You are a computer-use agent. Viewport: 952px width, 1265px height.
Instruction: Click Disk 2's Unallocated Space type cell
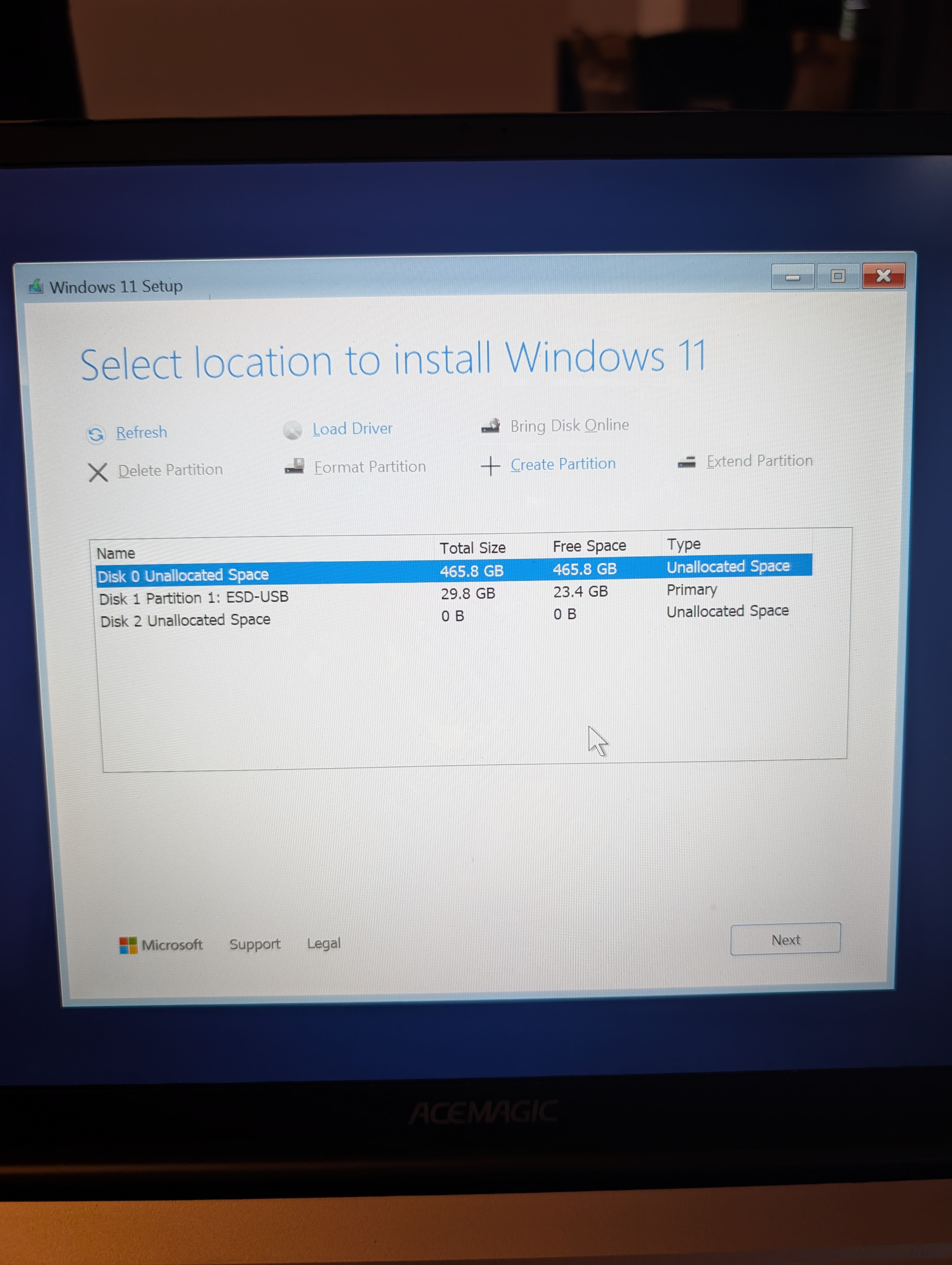click(727, 611)
